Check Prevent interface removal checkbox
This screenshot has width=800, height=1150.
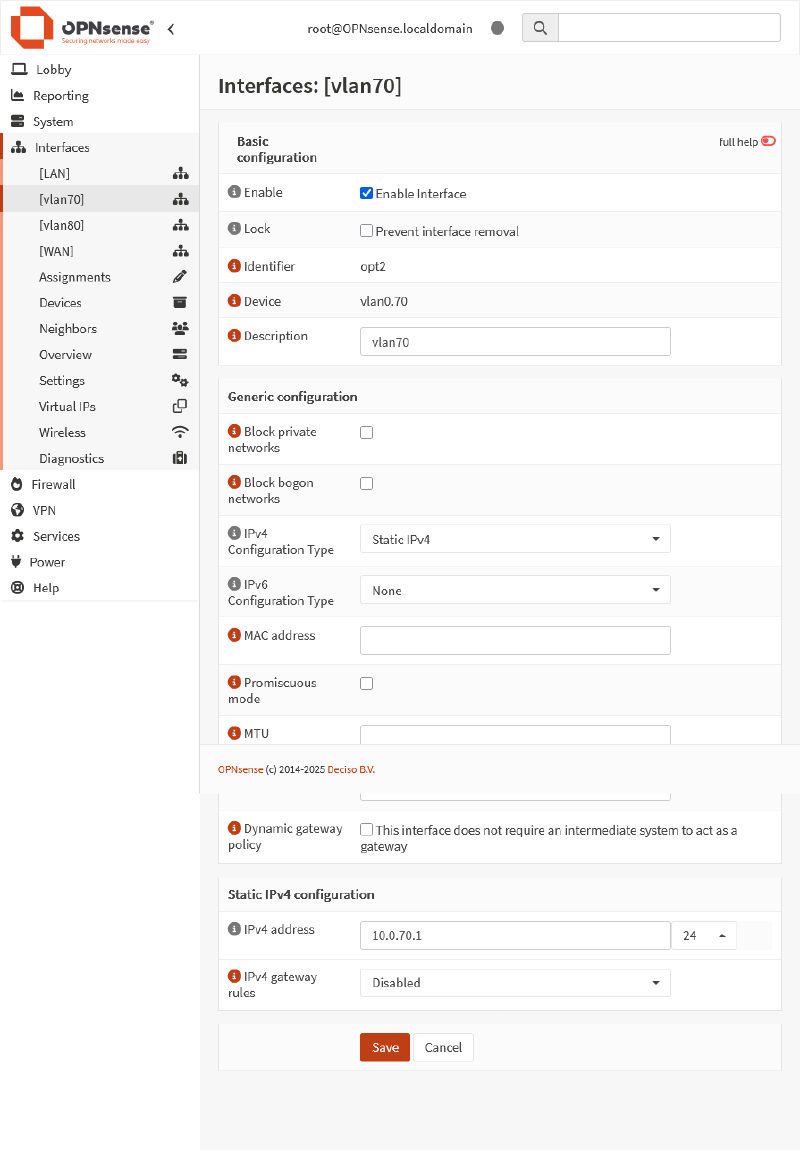coord(366,231)
